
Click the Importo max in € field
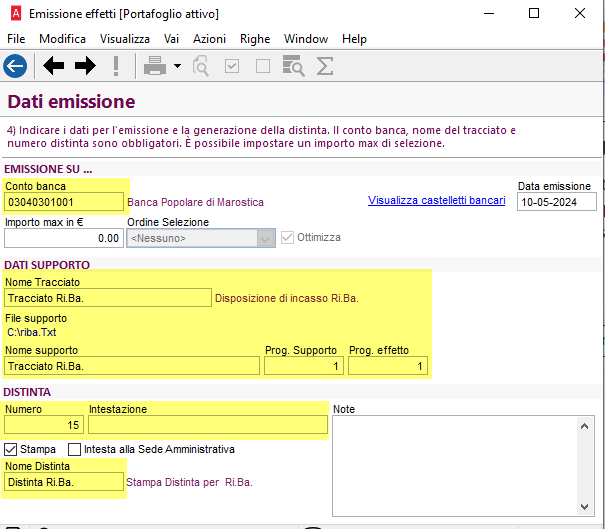(64, 238)
